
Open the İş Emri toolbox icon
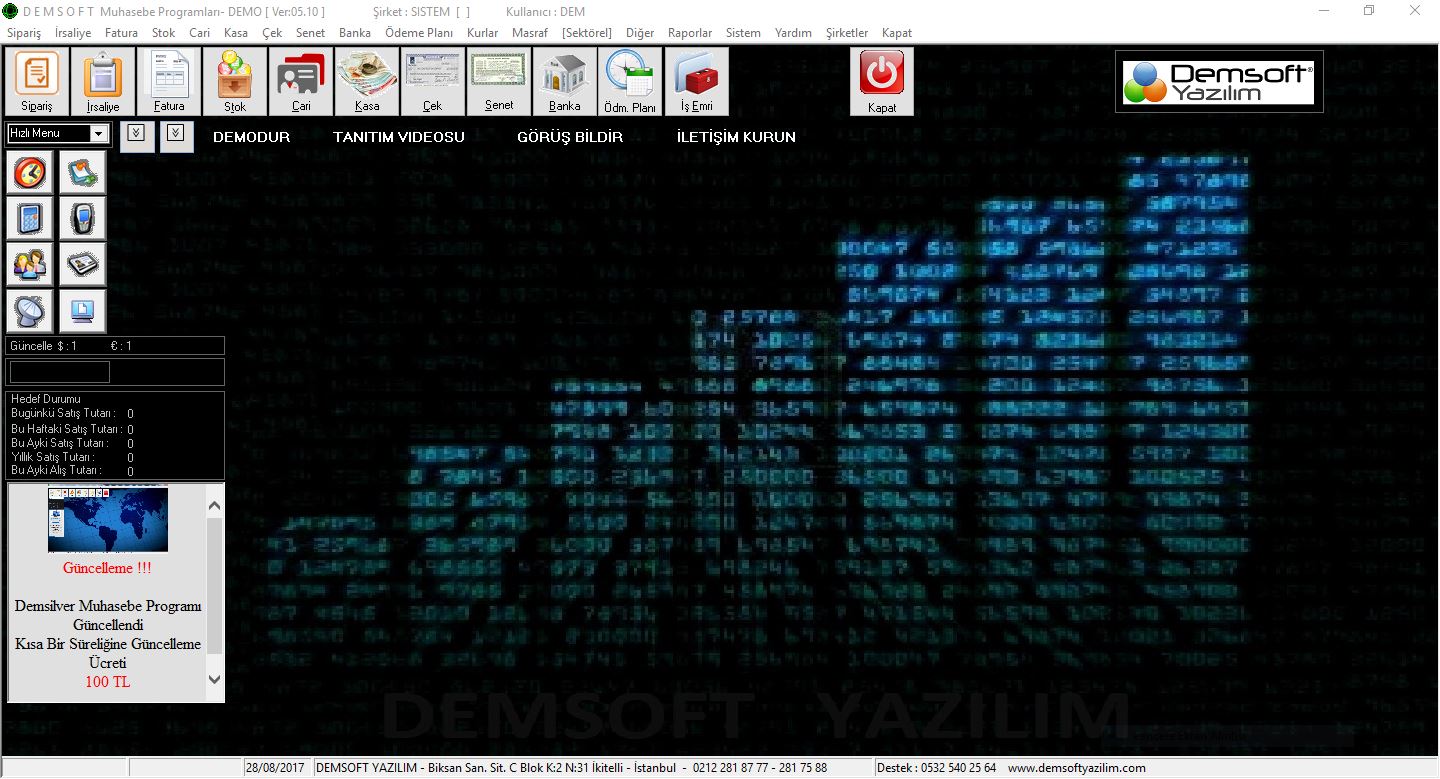(x=696, y=81)
